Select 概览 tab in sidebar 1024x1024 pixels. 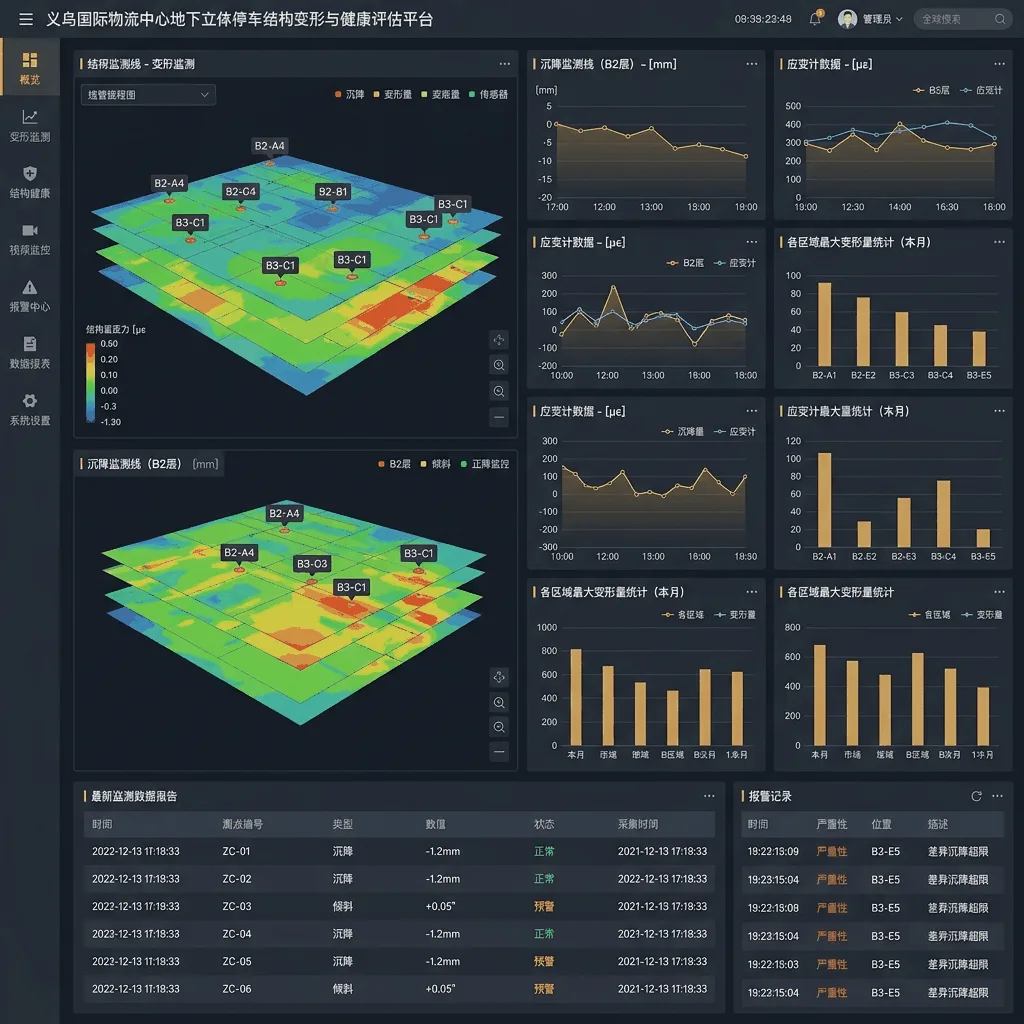[x=29, y=68]
